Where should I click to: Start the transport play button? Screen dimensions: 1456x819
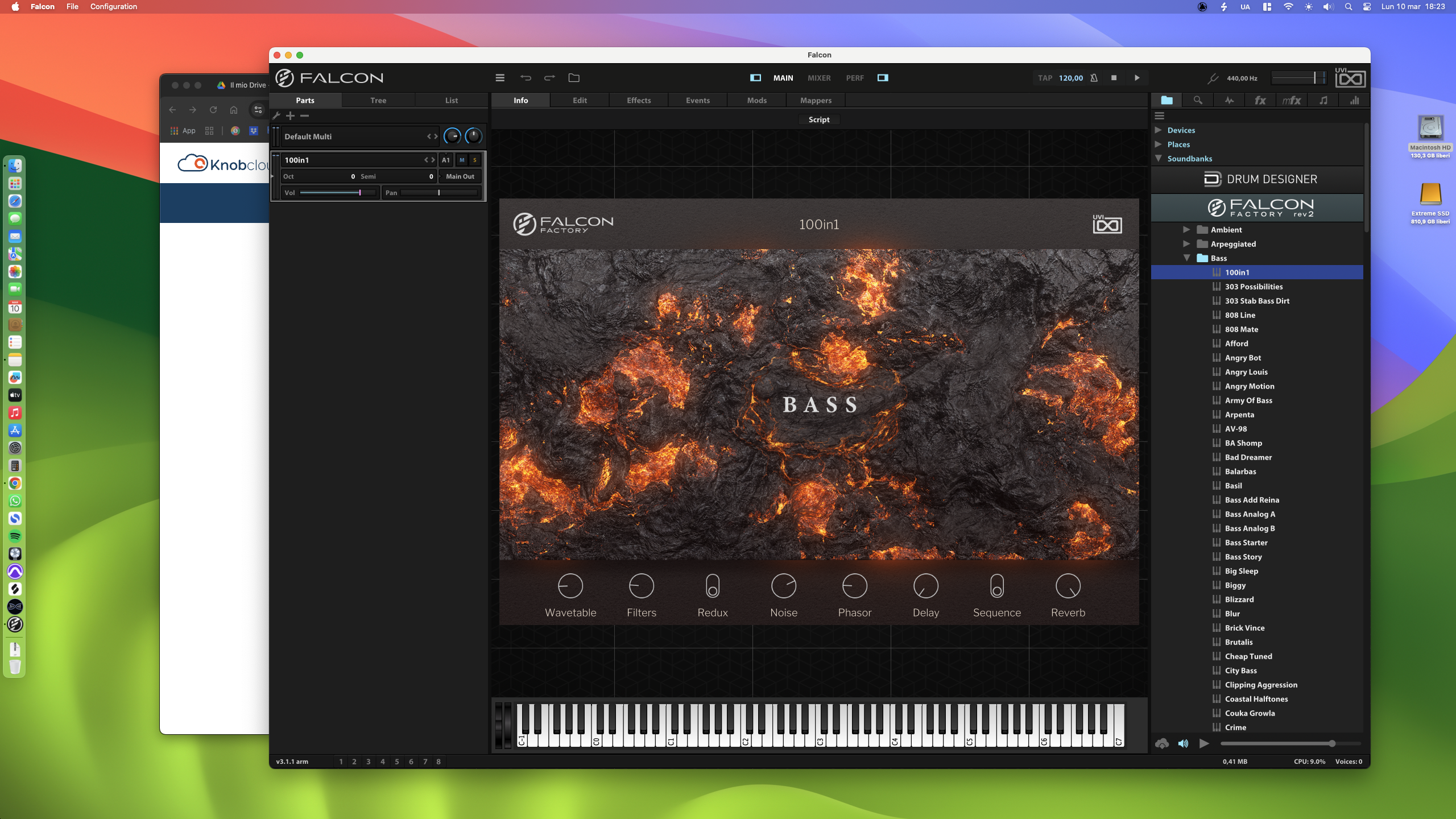[1137, 78]
